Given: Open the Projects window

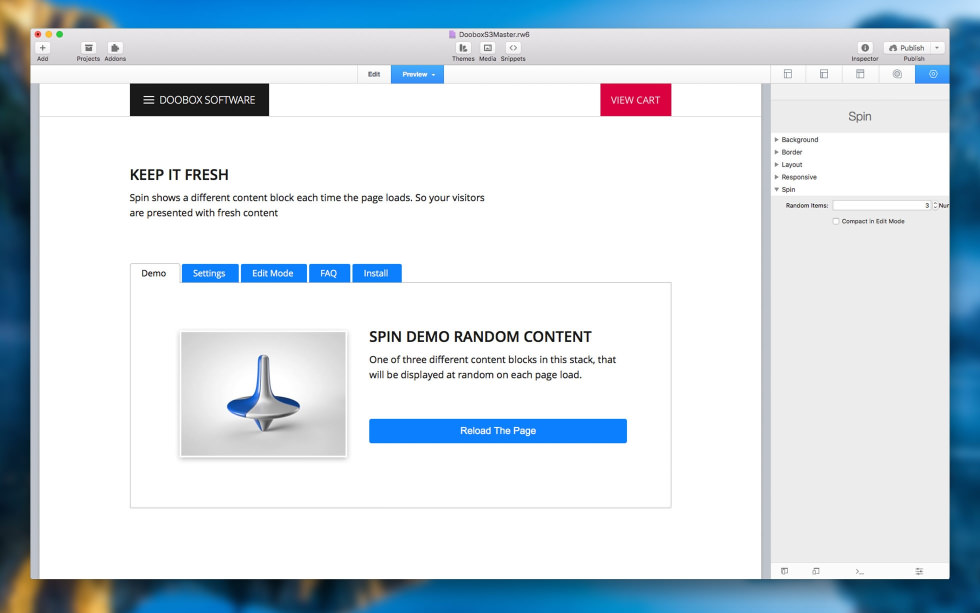Looking at the screenshot, I should click(88, 48).
